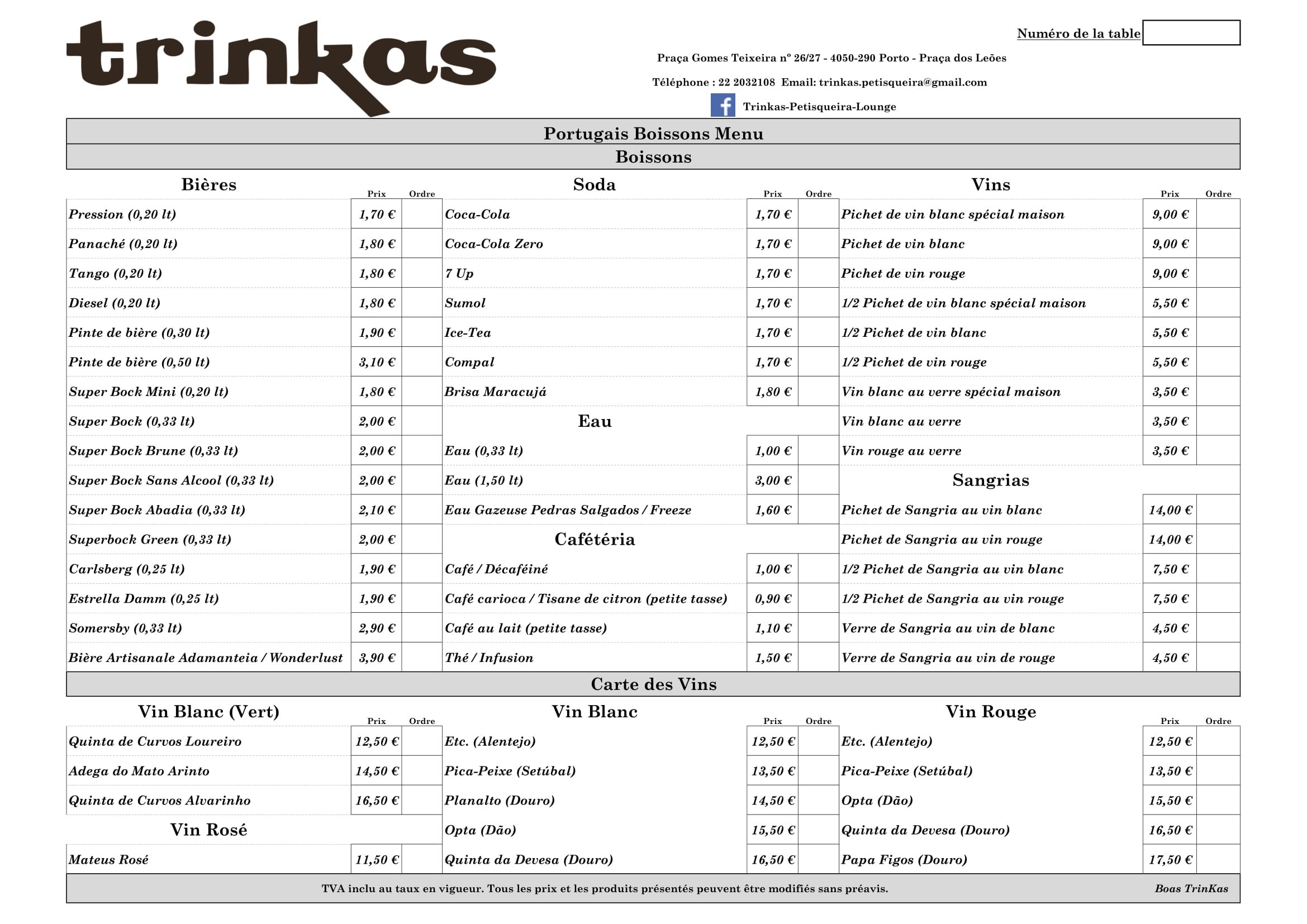1307x924 pixels.
Task: Click the Facebook icon
Action: 723,106
